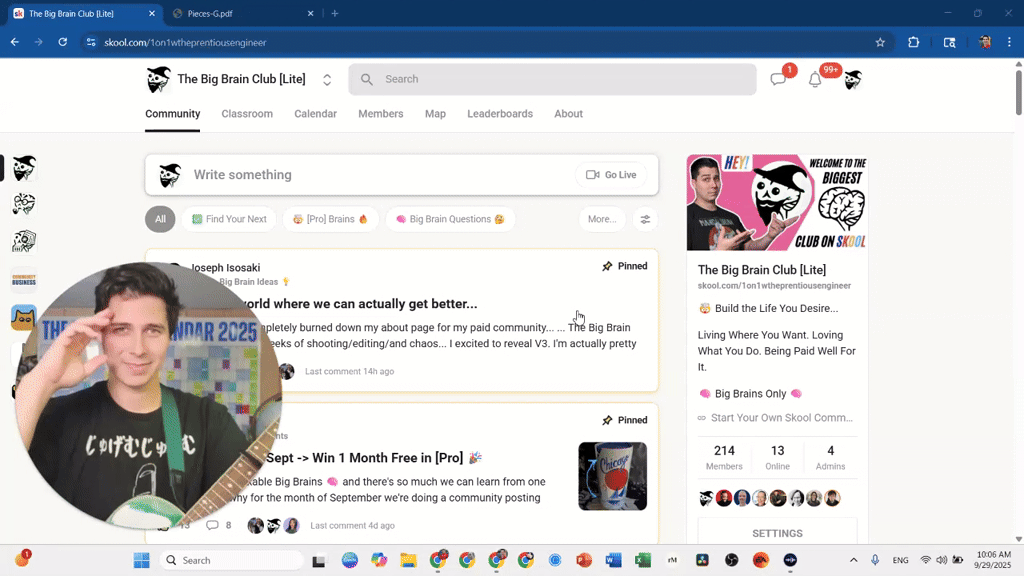The width and height of the screenshot is (1024, 576).
Task: Open File Explorer from taskbar
Action: point(408,560)
